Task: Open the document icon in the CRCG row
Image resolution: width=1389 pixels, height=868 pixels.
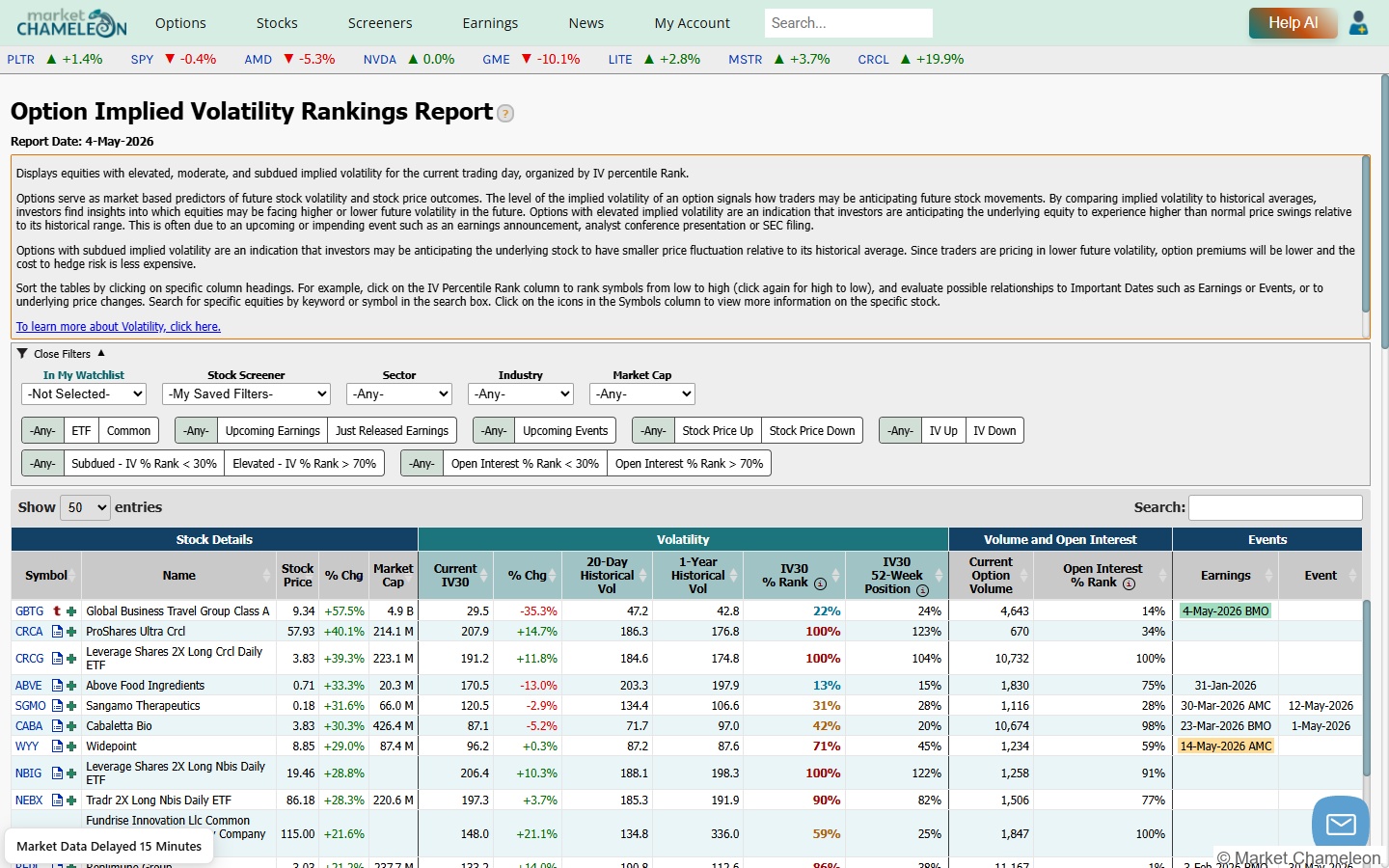Action: click(x=57, y=659)
